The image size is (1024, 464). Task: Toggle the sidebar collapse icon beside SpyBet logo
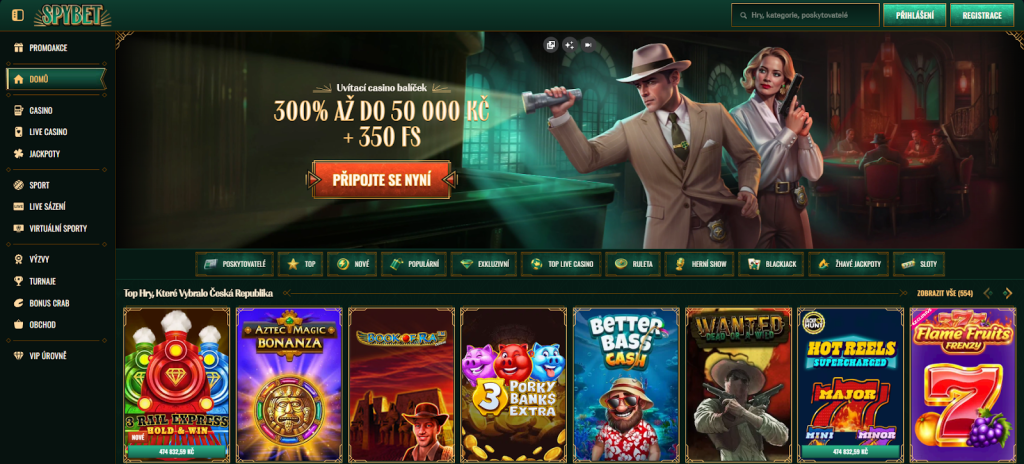coord(18,15)
